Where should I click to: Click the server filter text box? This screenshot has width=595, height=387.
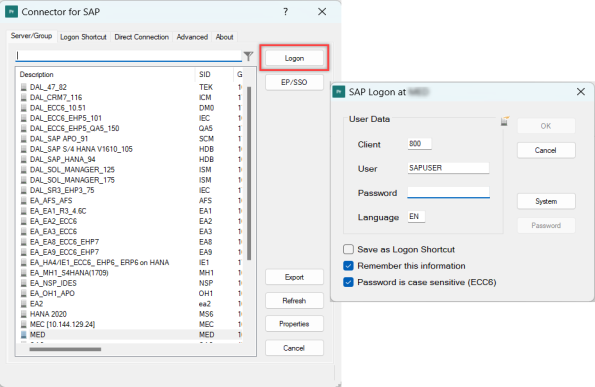128,56
